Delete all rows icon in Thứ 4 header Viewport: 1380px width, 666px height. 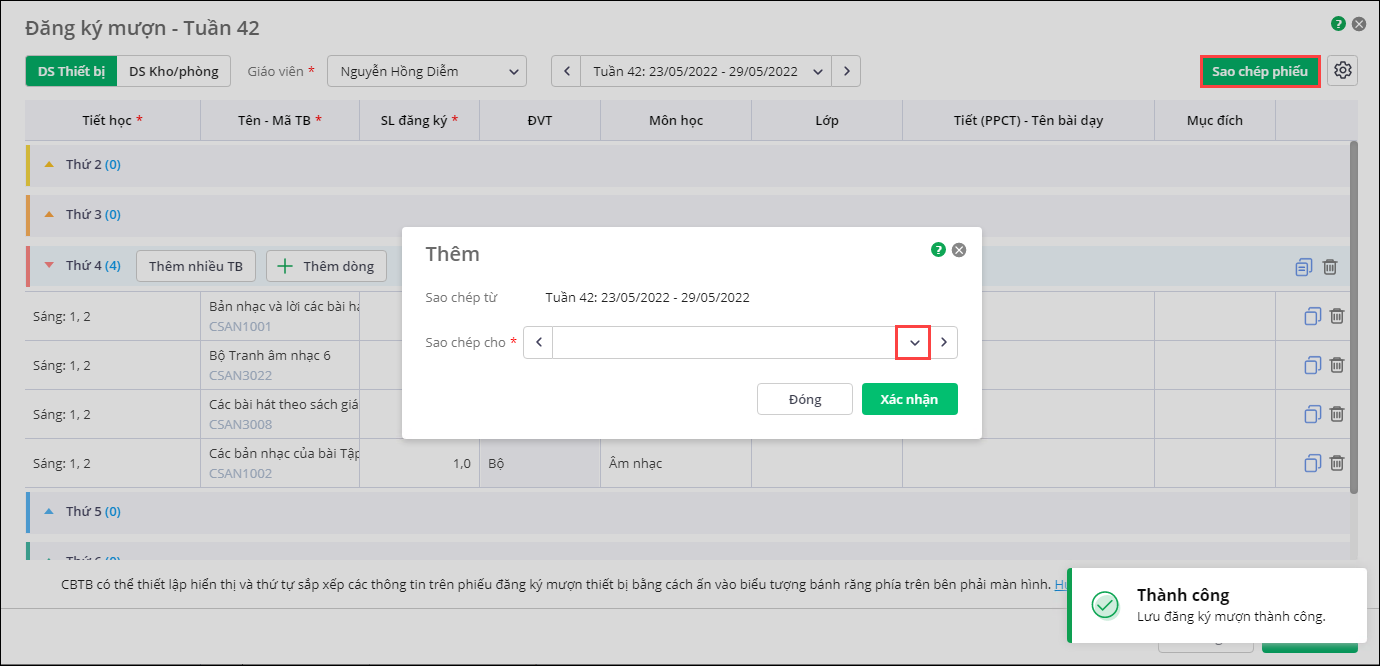(1330, 267)
